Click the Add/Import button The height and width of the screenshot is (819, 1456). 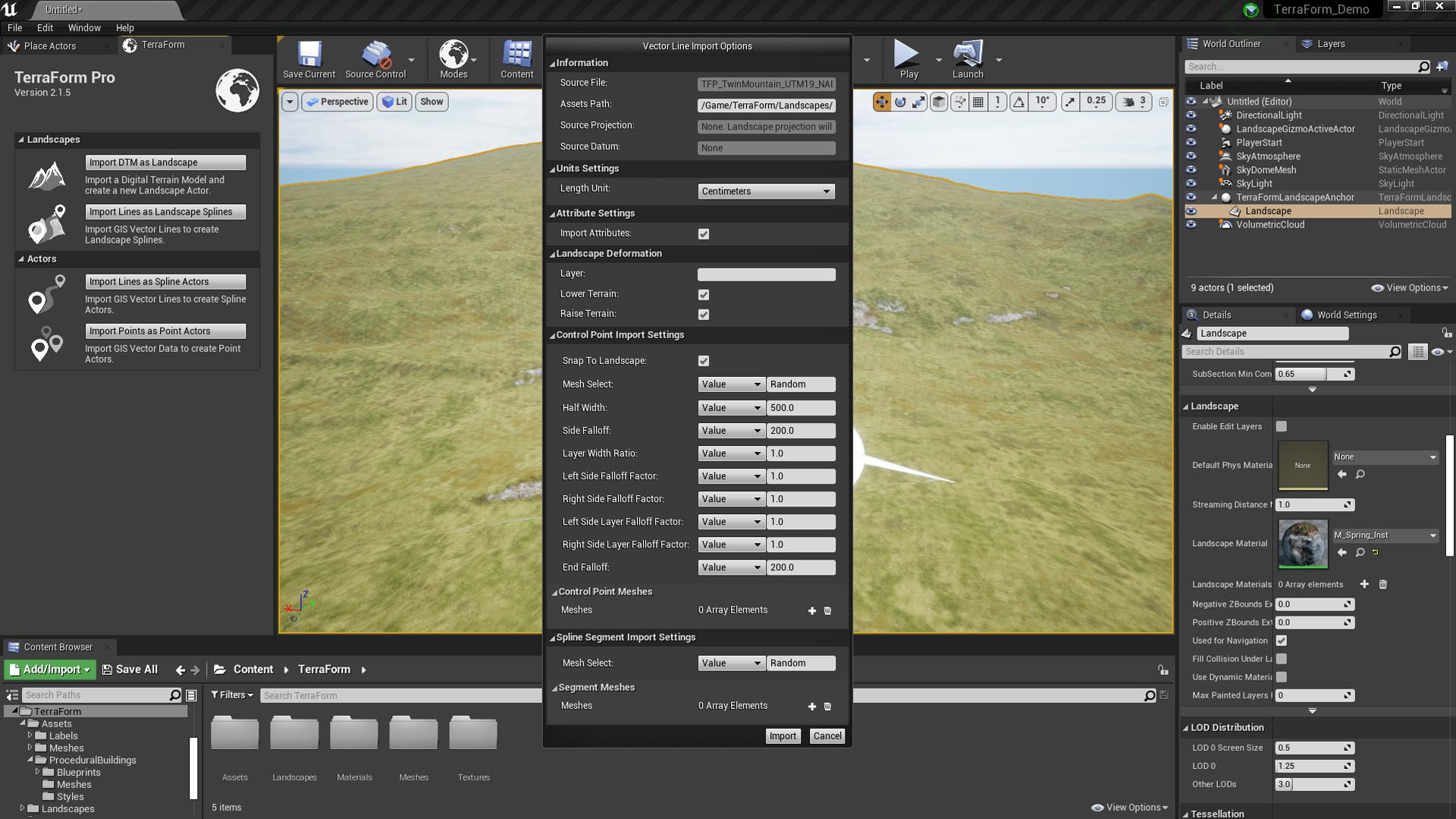(x=50, y=670)
